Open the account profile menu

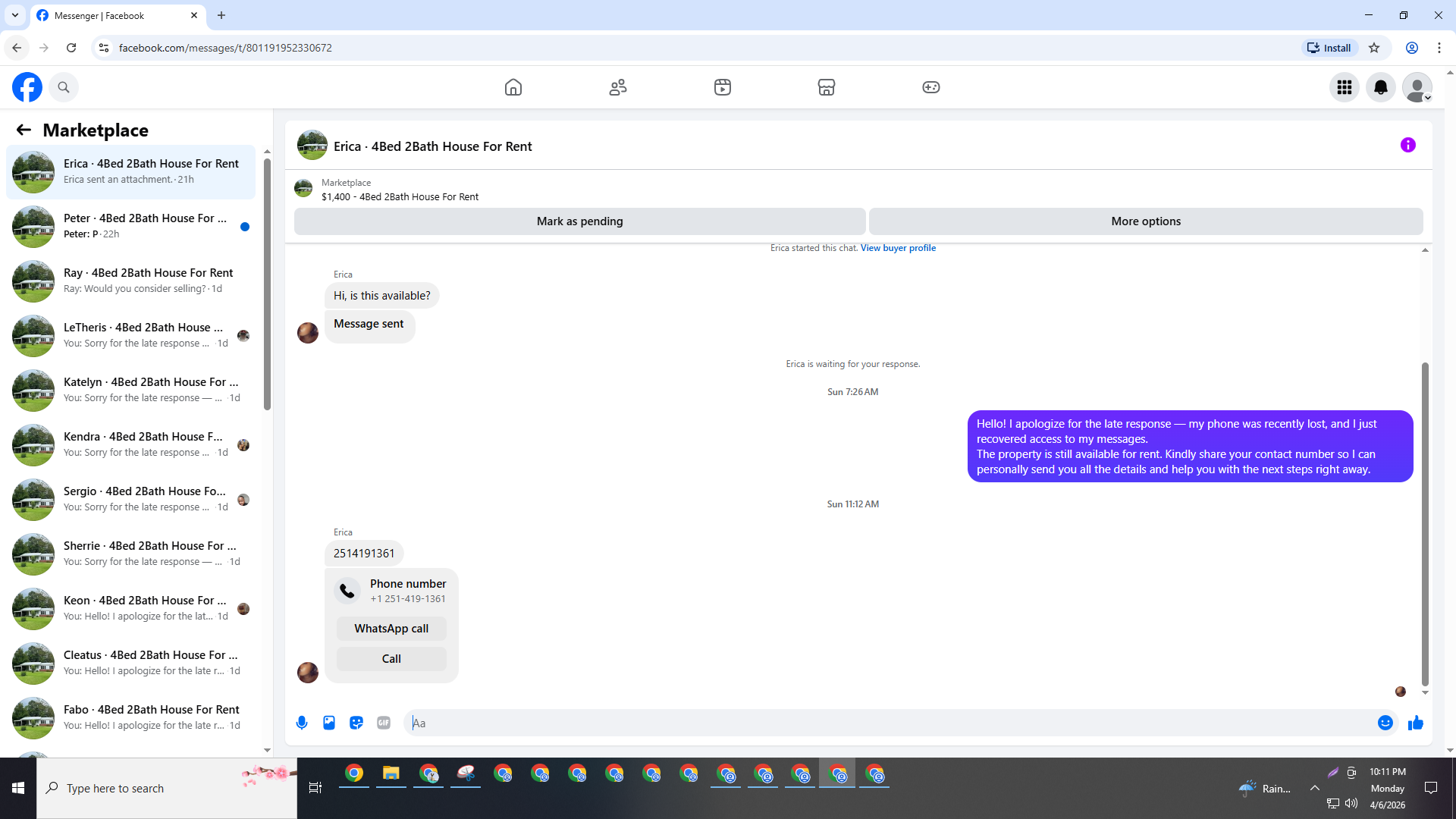[1417, 87]
